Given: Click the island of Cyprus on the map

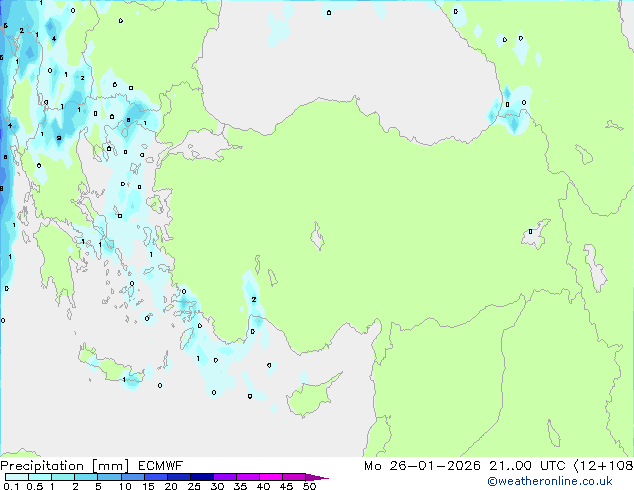Looking at the screenshot, I should tap(309, 398).
